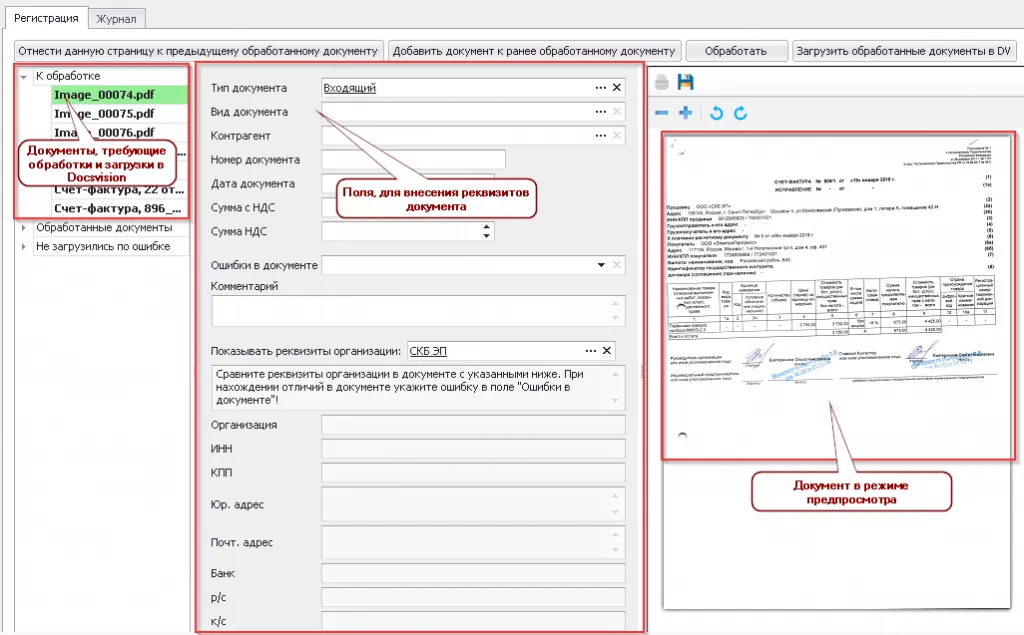The image size is (1024, 635).
Task: Zoom out with the minus icon
Action: [662, 113]
